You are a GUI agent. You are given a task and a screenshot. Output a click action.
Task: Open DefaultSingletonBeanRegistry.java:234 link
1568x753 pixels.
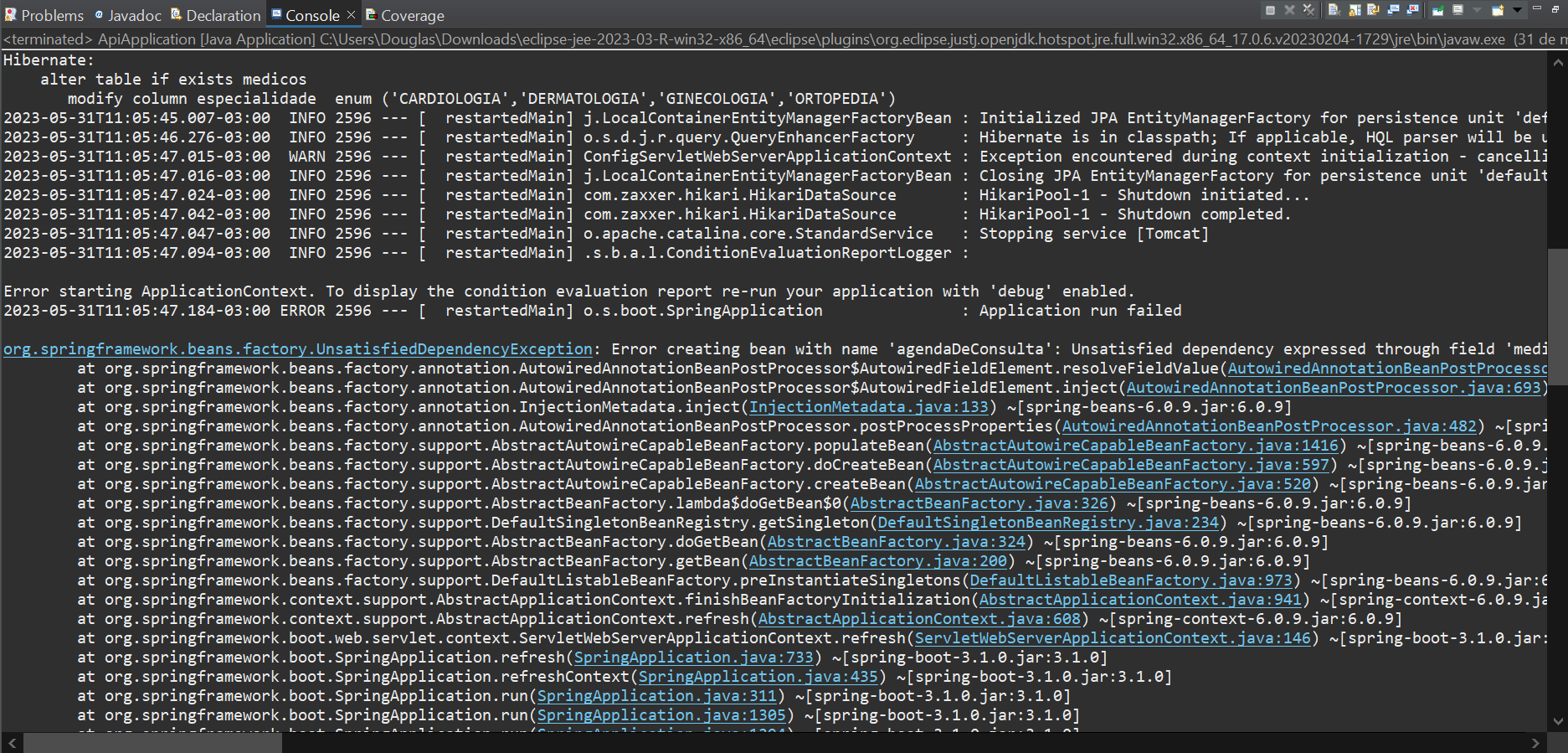coord(1048,523)
